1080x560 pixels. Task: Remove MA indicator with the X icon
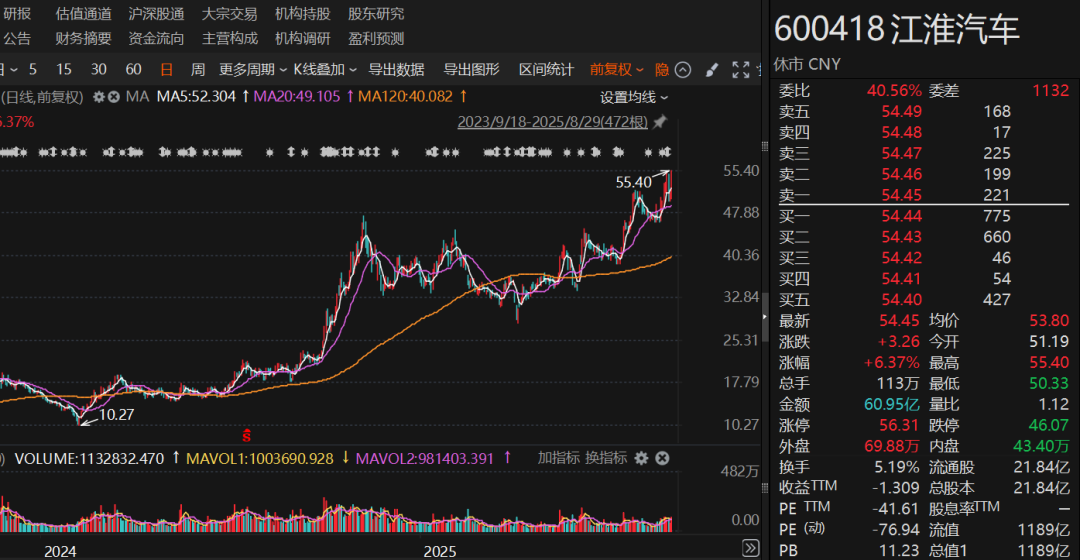pos(114,97)
